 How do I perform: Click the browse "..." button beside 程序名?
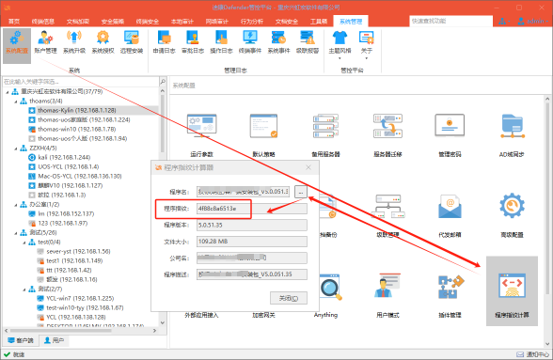pos(300,192)
